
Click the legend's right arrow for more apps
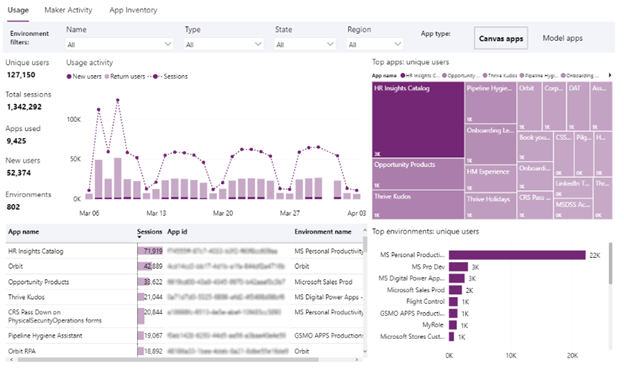point(610,75)
